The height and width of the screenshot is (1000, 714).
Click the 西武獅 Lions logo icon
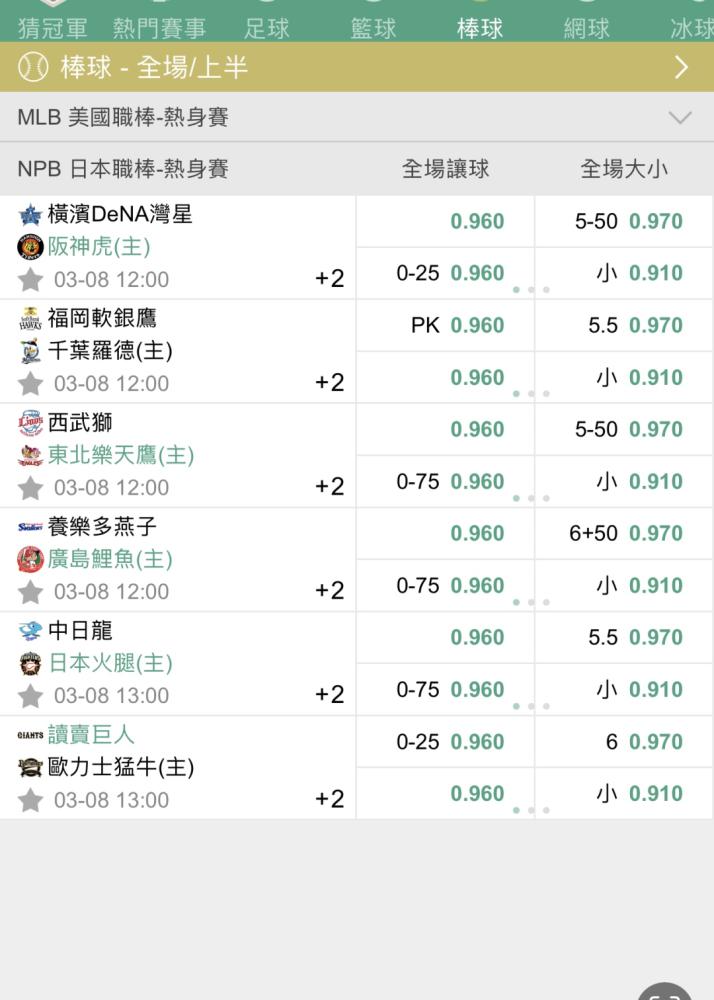(x=30, y=423)
